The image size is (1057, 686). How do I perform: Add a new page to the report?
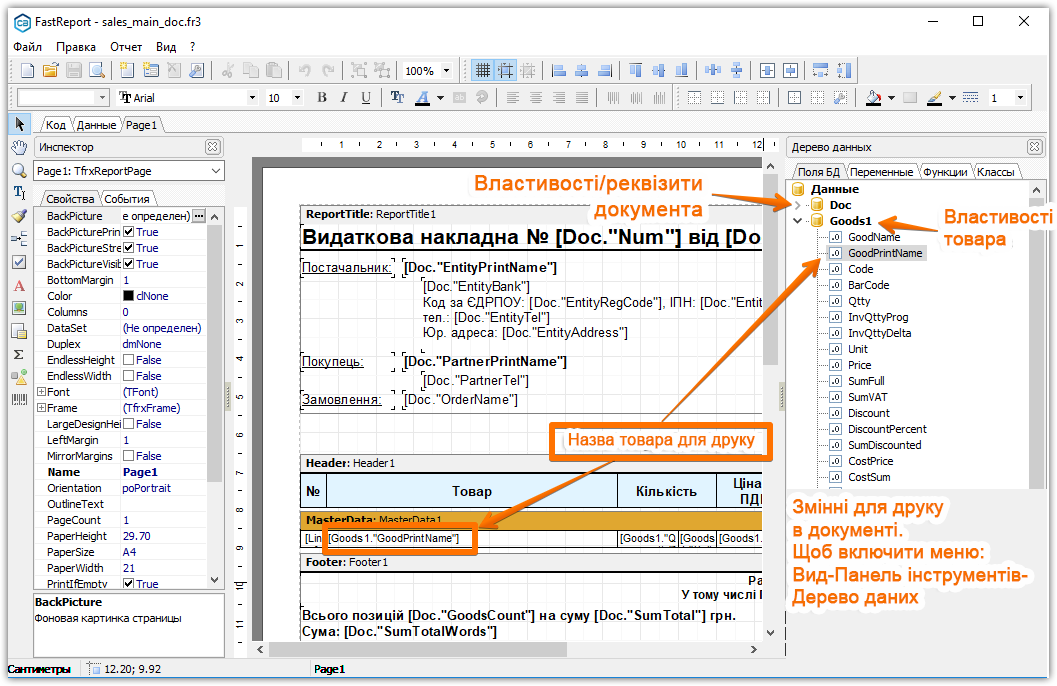[127, 70]
